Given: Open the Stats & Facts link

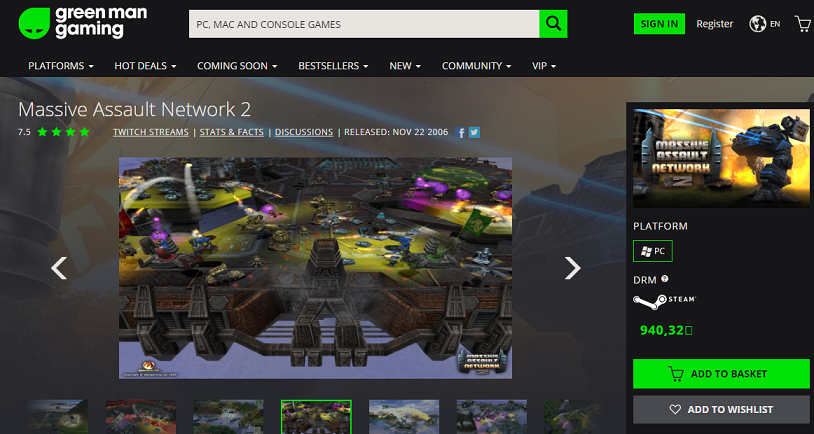Looking at the screenshot, I should pyautogui.click(x=232, y=132).
